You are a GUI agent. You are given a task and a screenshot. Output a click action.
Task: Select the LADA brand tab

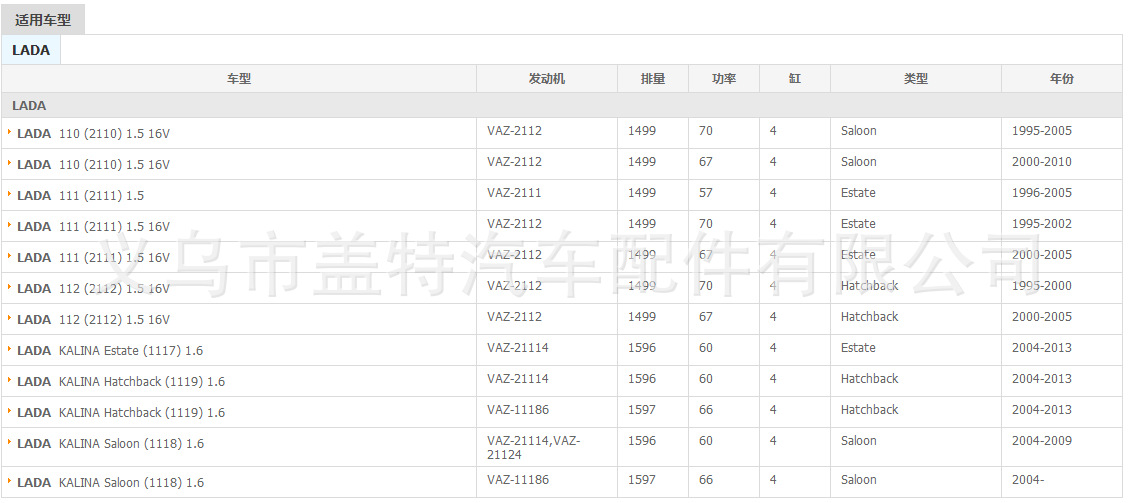[x=31, y=51]
